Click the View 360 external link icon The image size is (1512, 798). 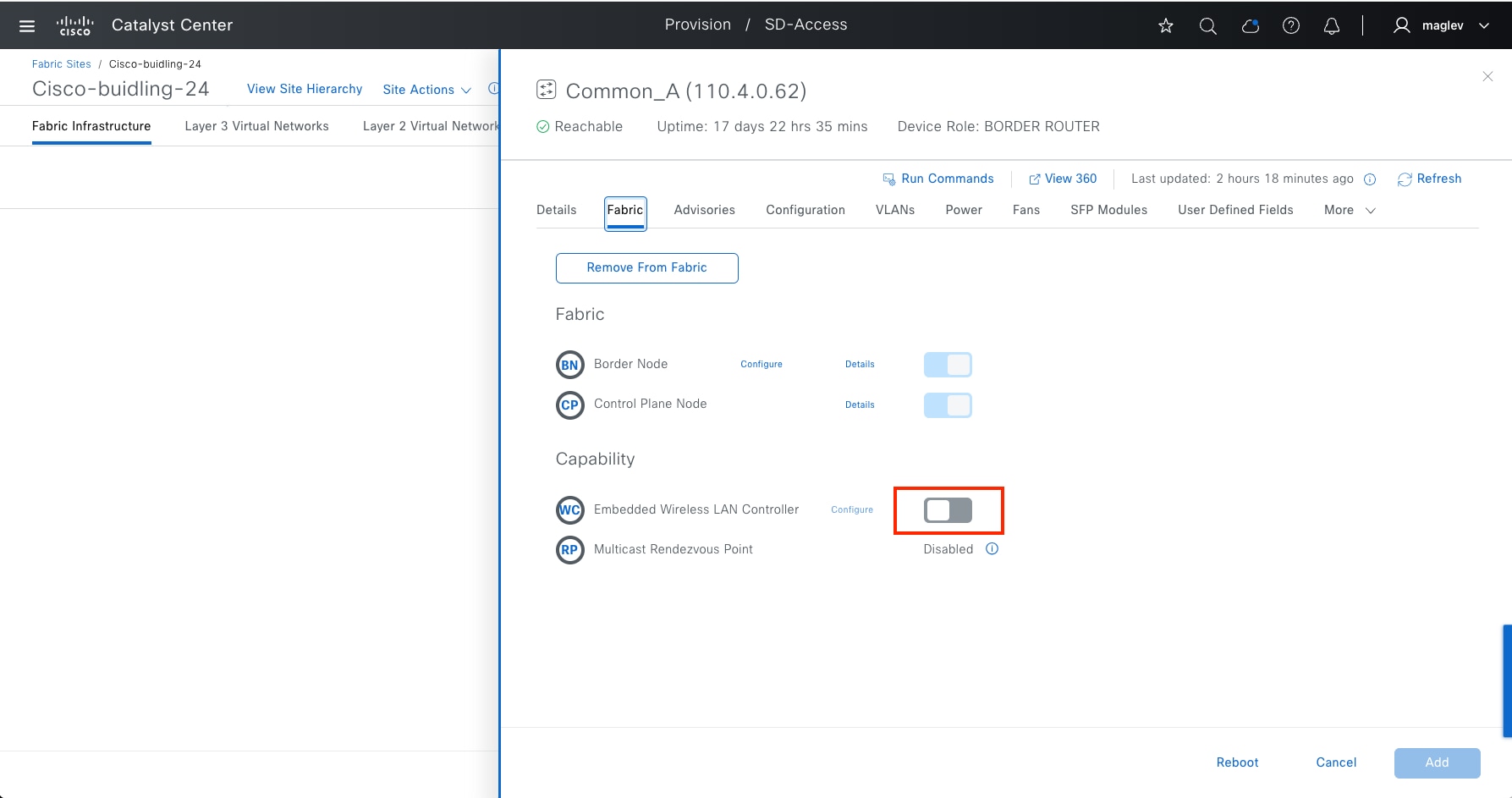[x=1034, y=179]
